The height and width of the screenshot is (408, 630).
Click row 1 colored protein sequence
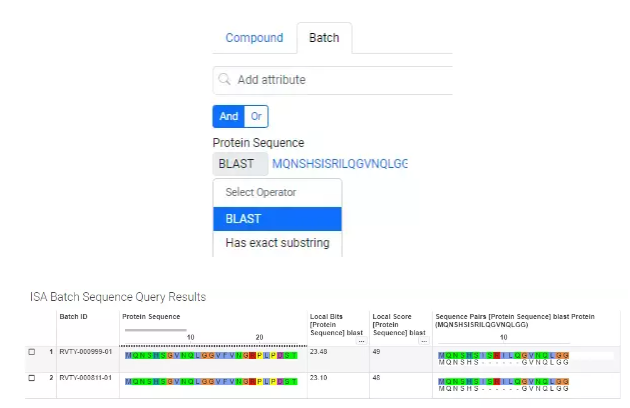(x=211, y=354)
